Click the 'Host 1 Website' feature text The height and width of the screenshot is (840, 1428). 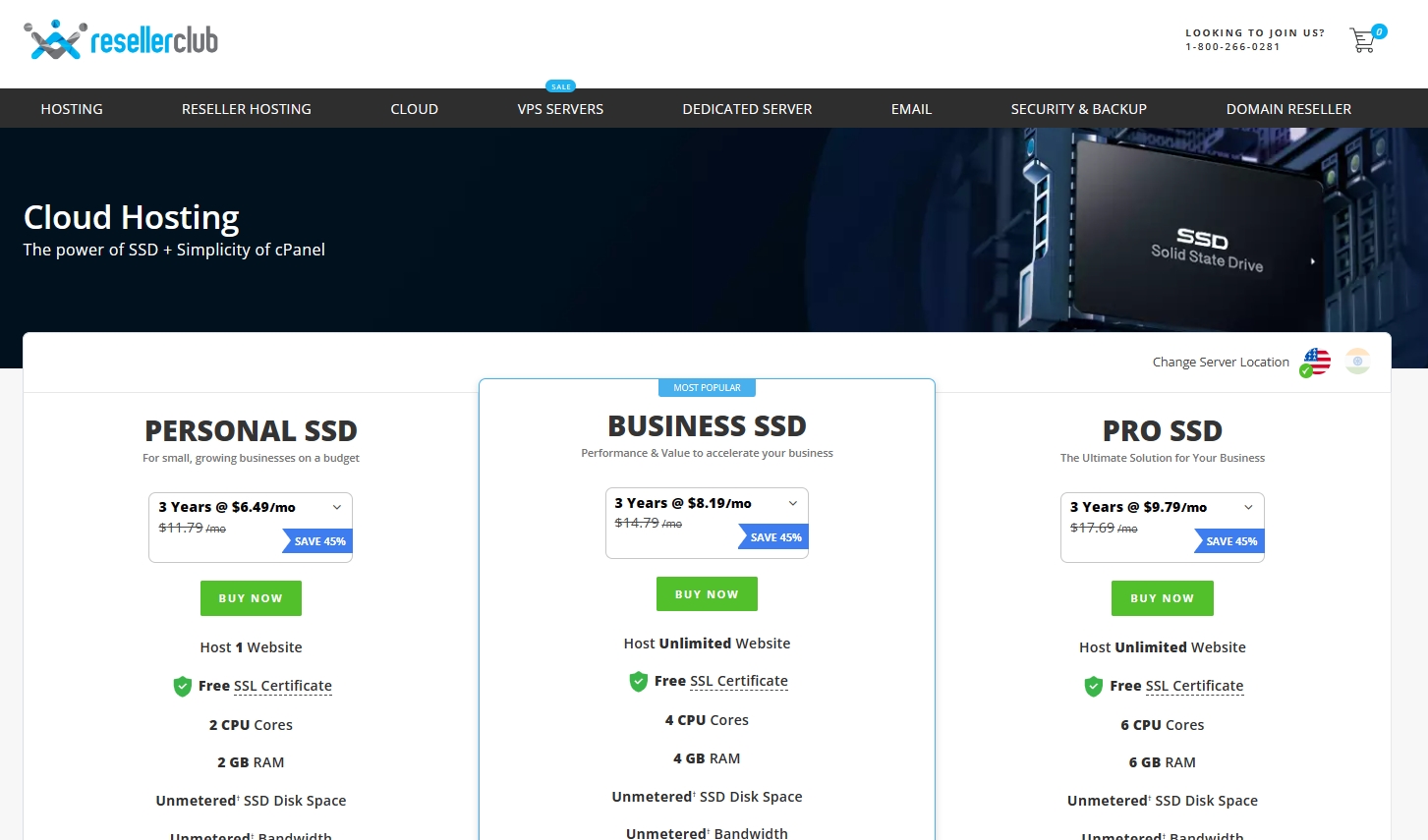pos(251,647)
